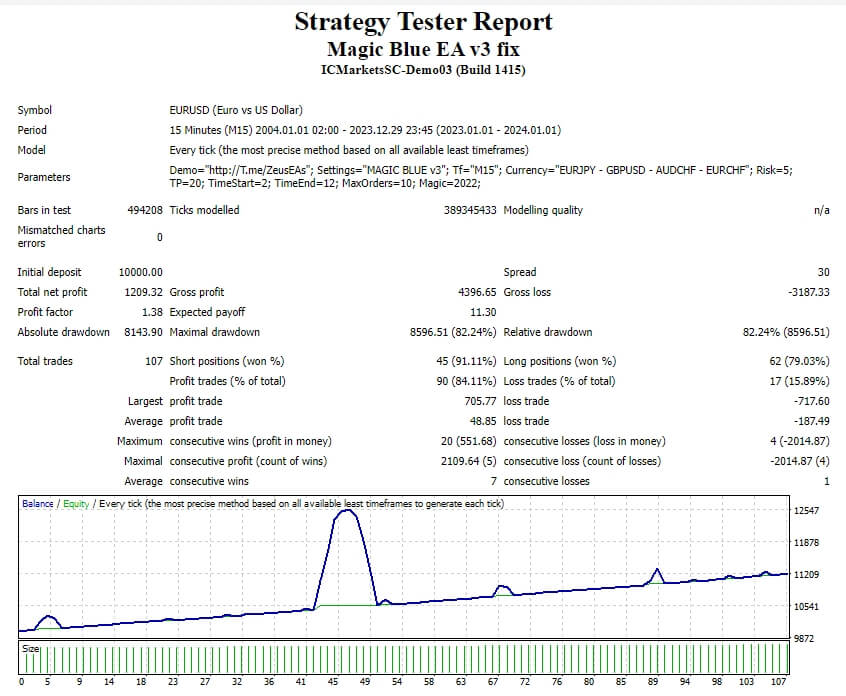
Task: Click the 12547 value on the chart axis
Action: (x=806, y=510)
